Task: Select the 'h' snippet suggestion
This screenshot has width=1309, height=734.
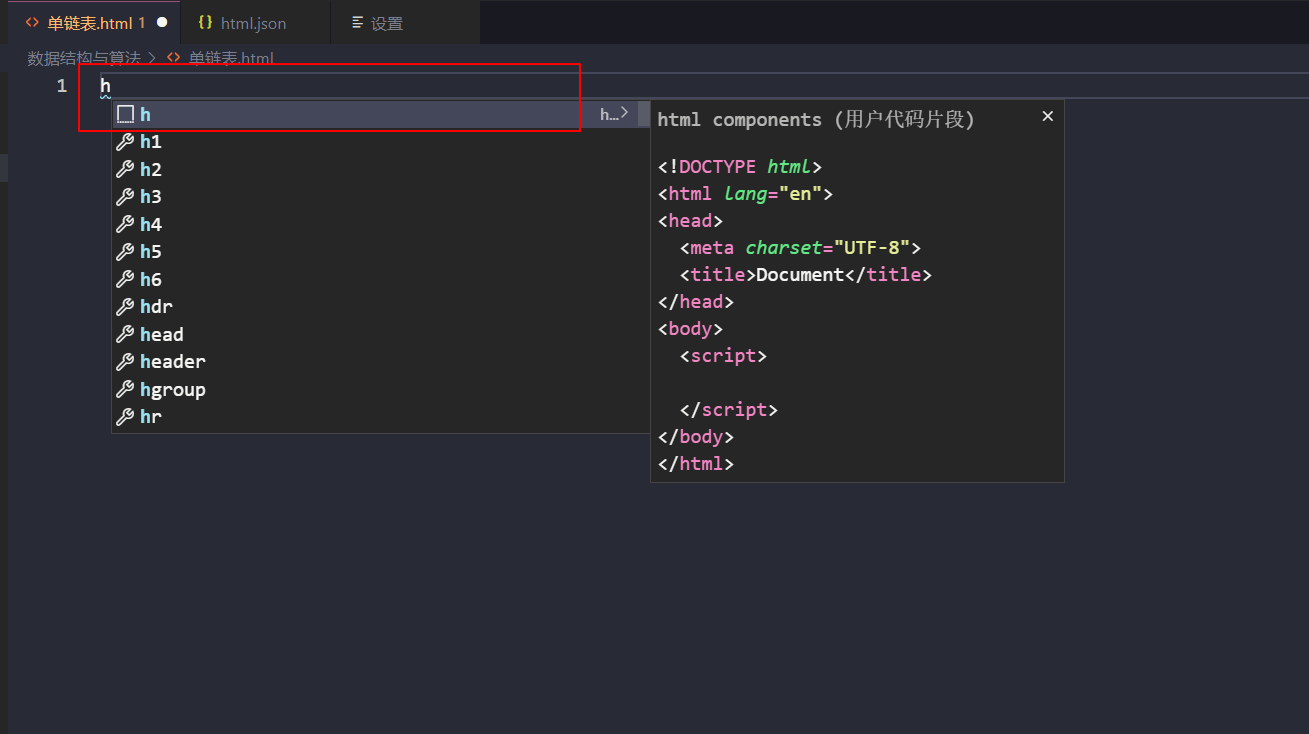Action: coord(374,114)
